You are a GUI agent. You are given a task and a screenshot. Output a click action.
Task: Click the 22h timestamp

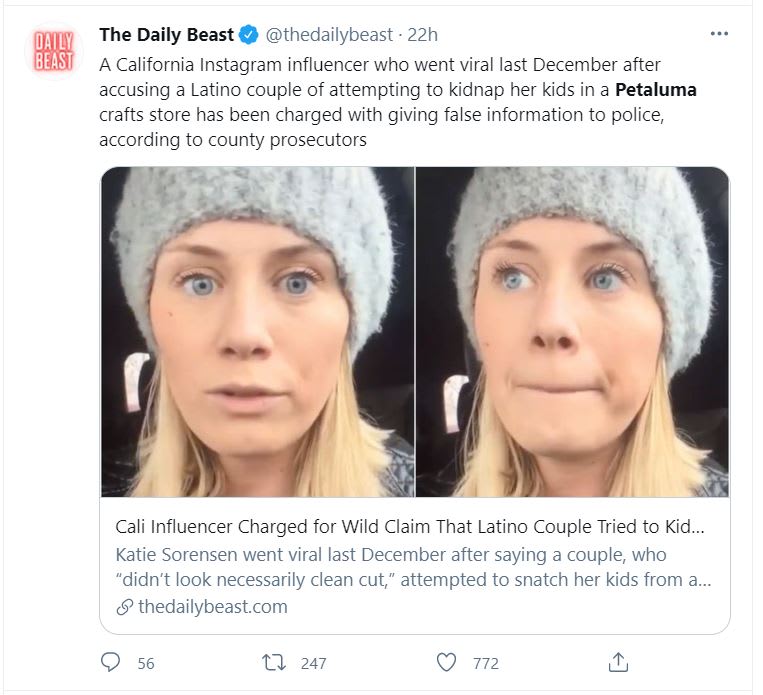423,35
